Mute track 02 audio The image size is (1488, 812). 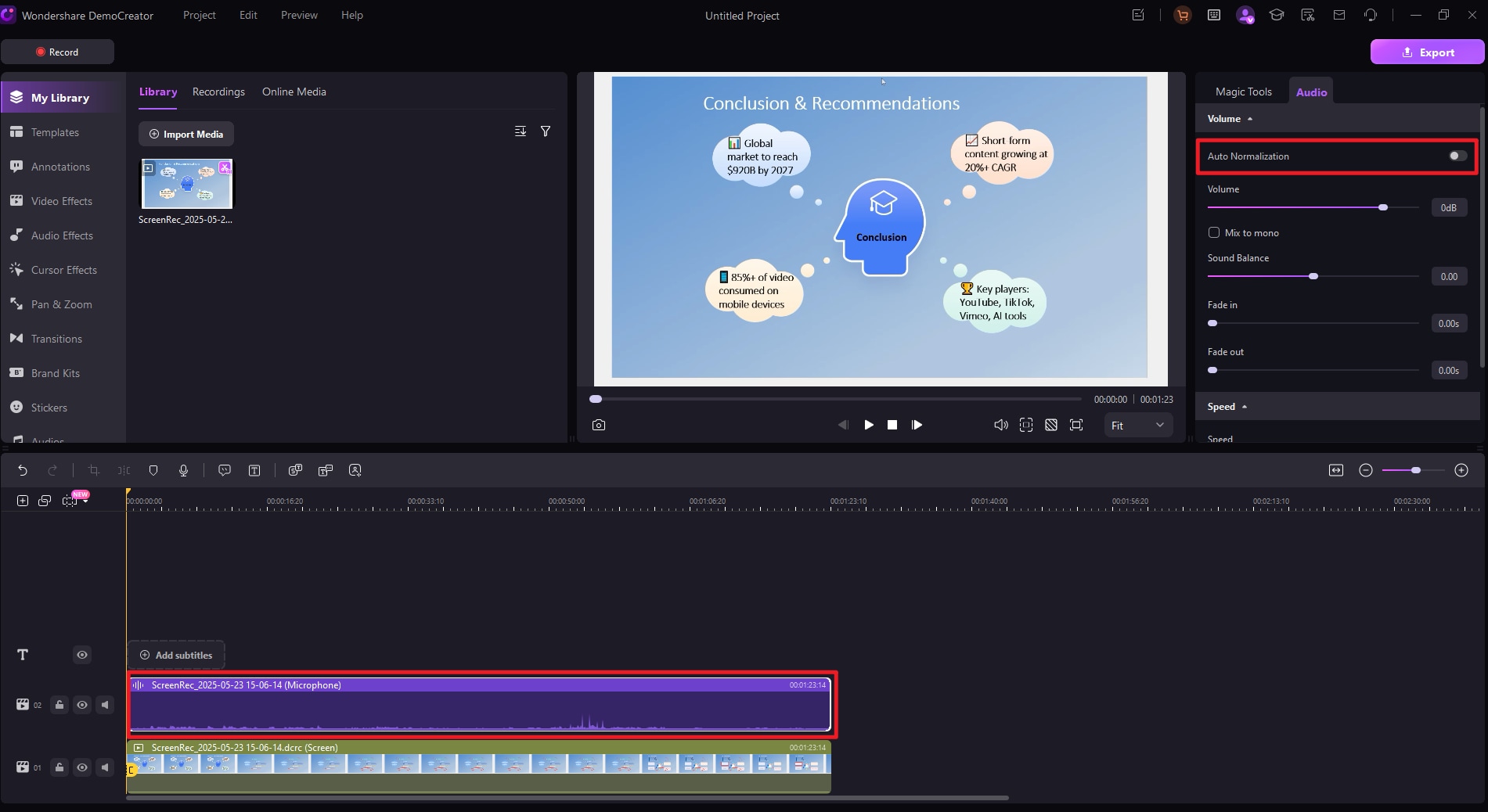tap(105, 705)
